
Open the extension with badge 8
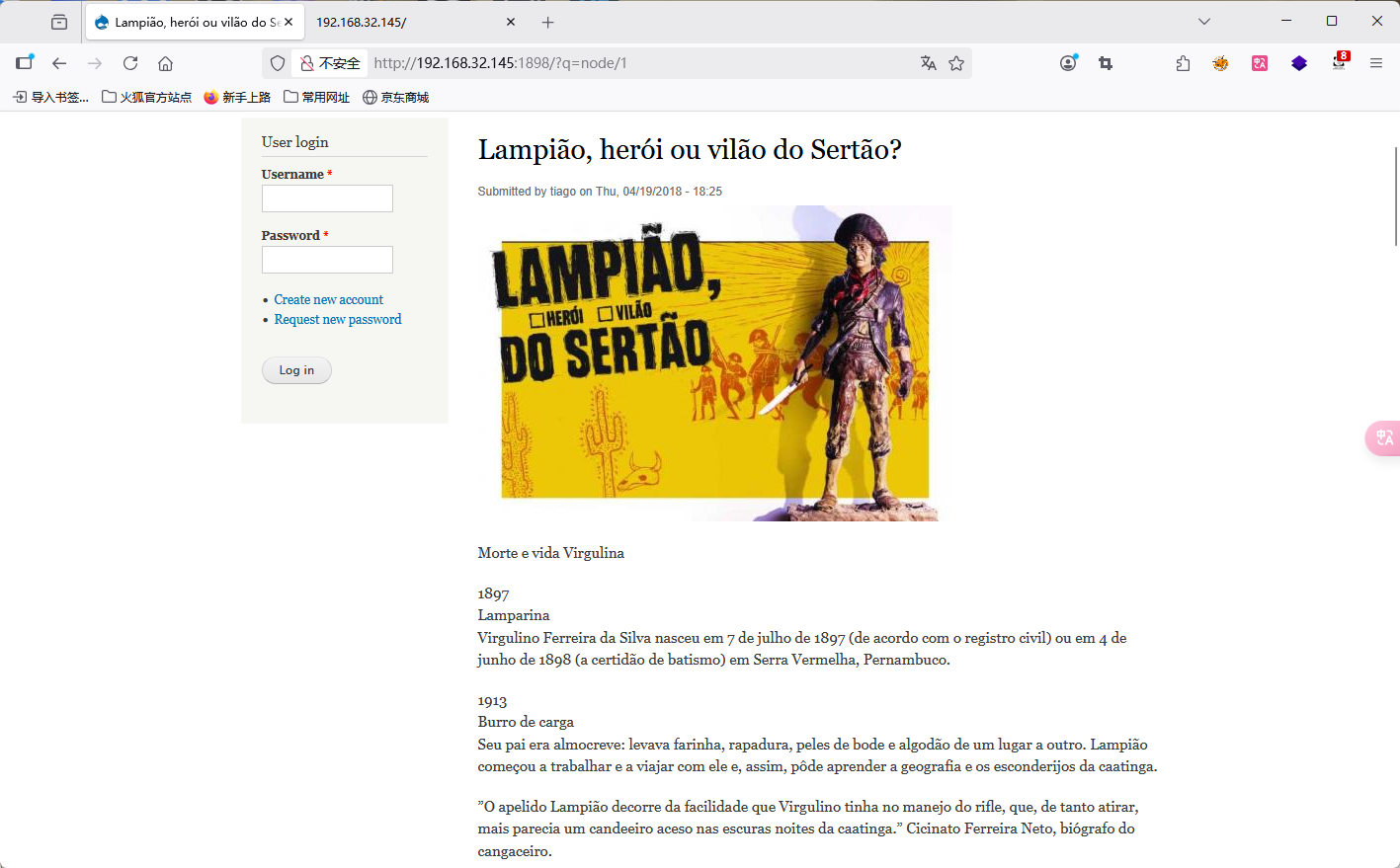(x=1340, y=61)
